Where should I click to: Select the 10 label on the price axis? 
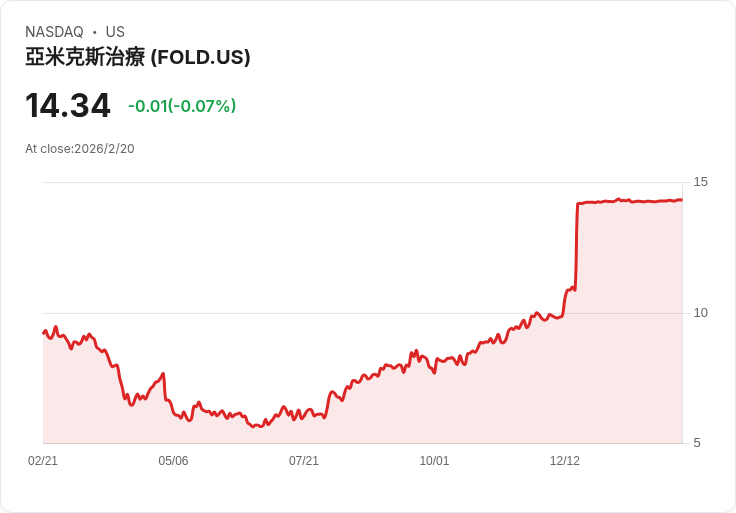click(700, 313)
